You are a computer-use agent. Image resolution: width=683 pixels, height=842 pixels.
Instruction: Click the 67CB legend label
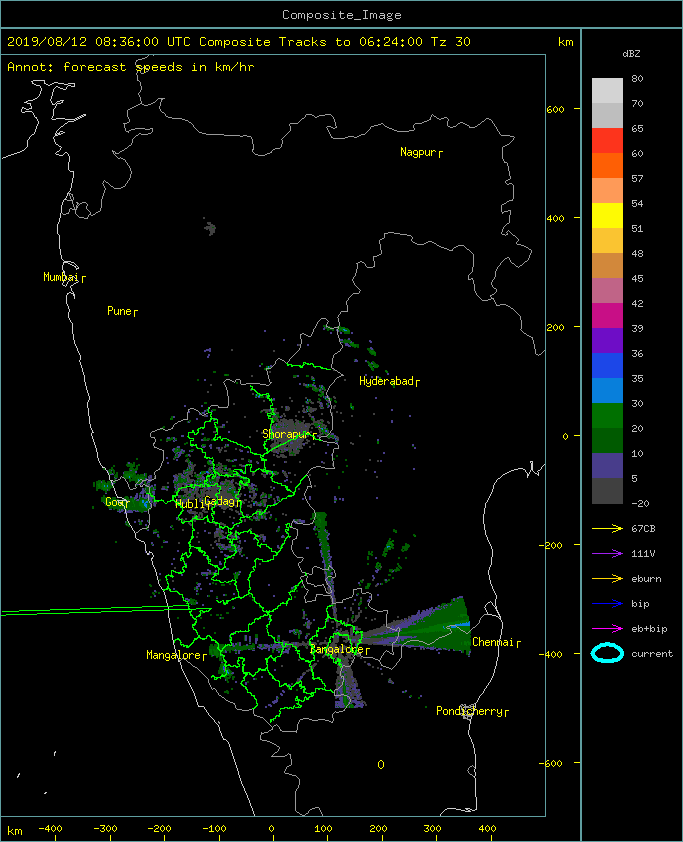pos(643,528)
